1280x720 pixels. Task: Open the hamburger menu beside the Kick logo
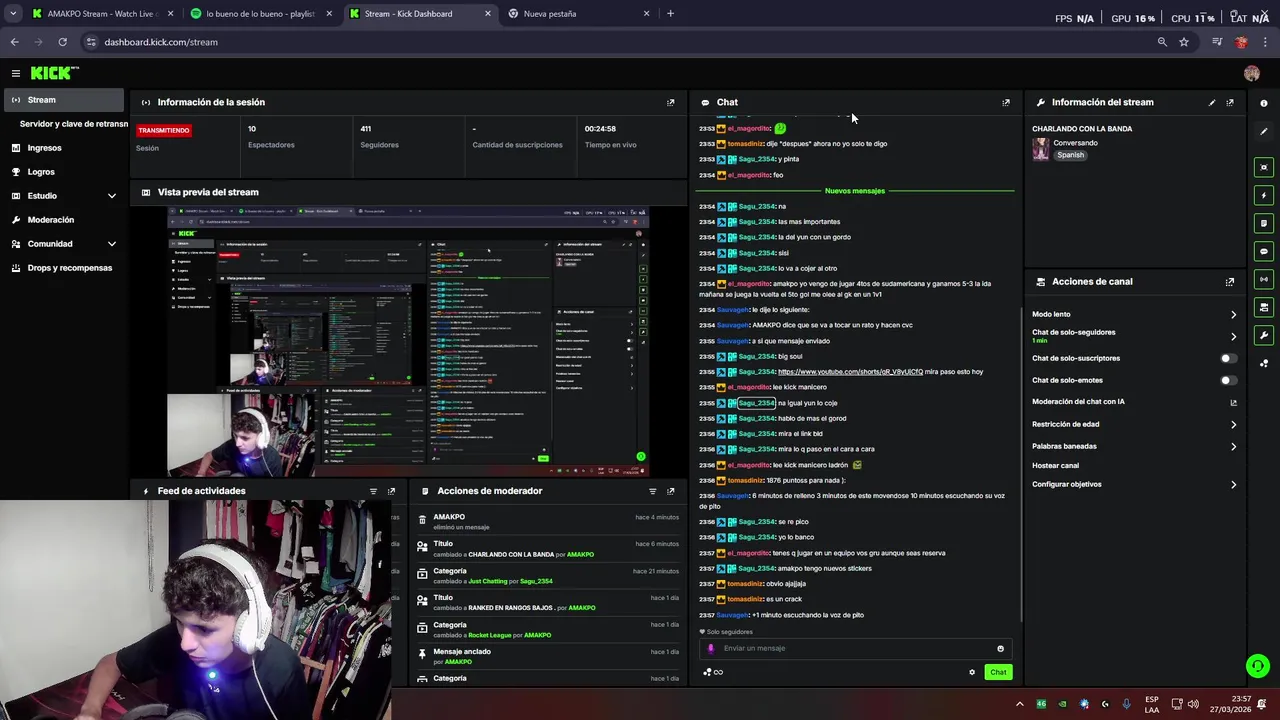tap(16, 73)
